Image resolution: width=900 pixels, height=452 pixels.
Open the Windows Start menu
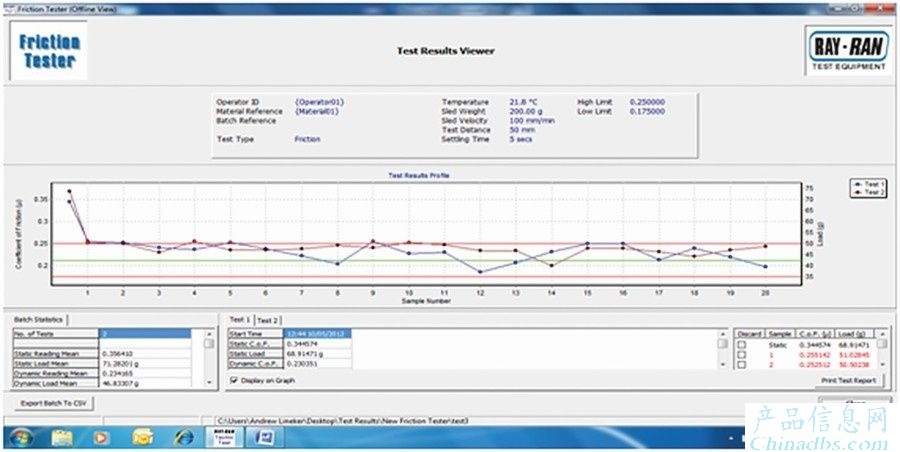(x=21, y=438)
